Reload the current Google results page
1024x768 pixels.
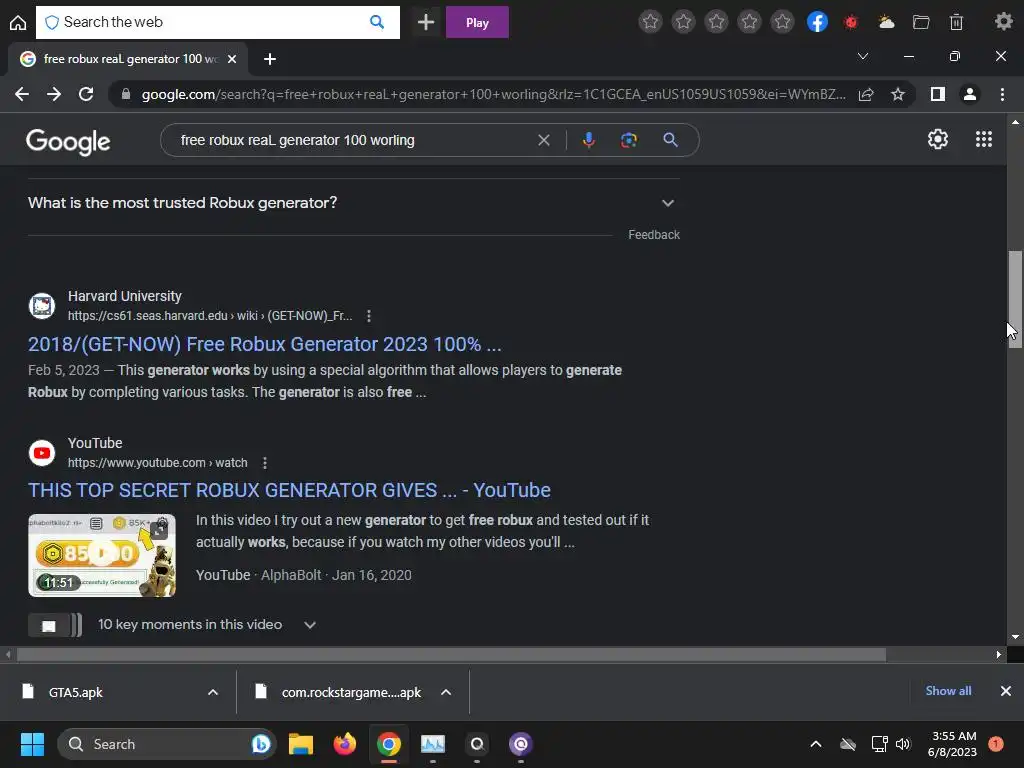pos(86,94)
